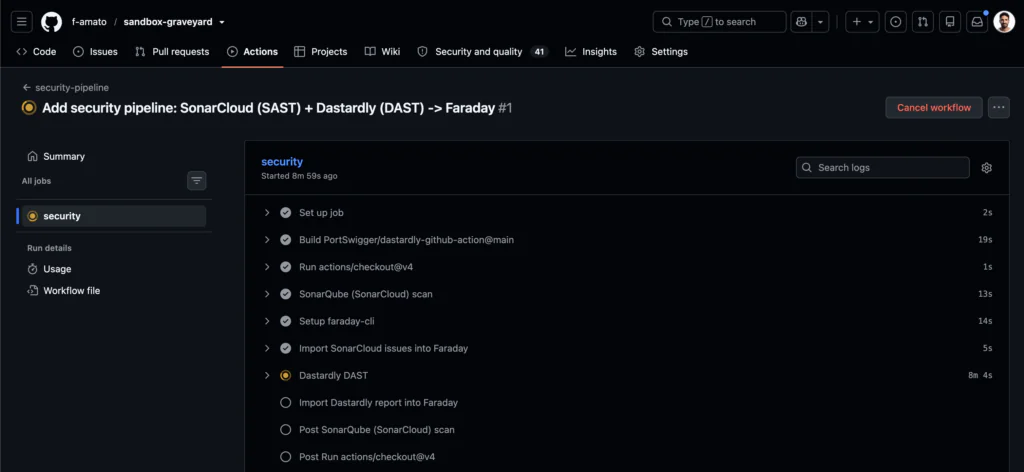Image resolution: width=1024 pixels, height=472 pixels.
Task: Open the Insights tab
Action: tap(591, 52)
